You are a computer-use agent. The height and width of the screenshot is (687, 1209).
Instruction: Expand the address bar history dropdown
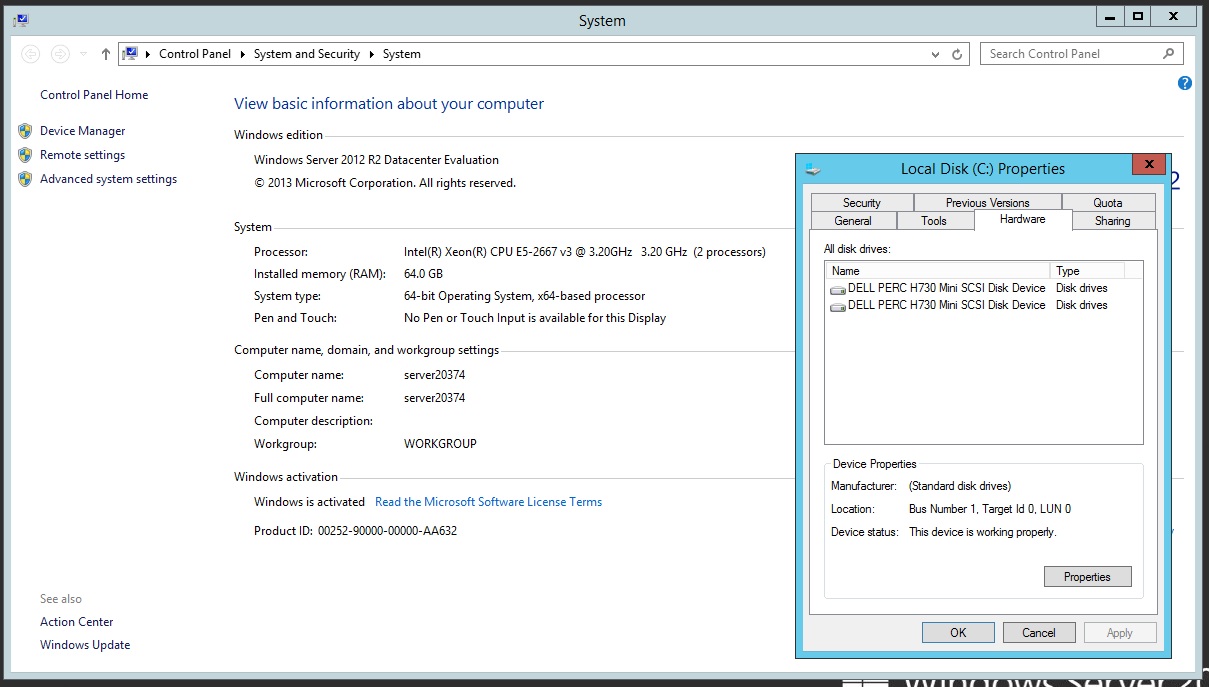(935, 54)
